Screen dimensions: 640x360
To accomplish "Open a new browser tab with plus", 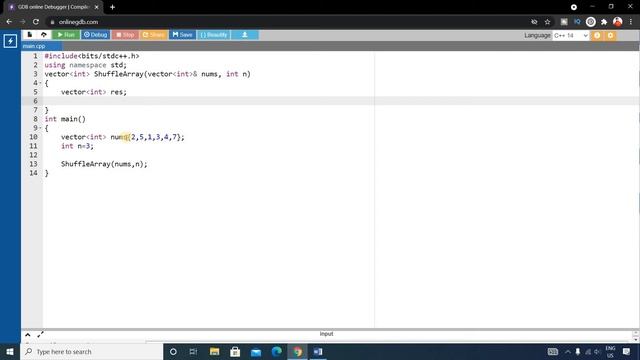I will click(x=112, y=7).
